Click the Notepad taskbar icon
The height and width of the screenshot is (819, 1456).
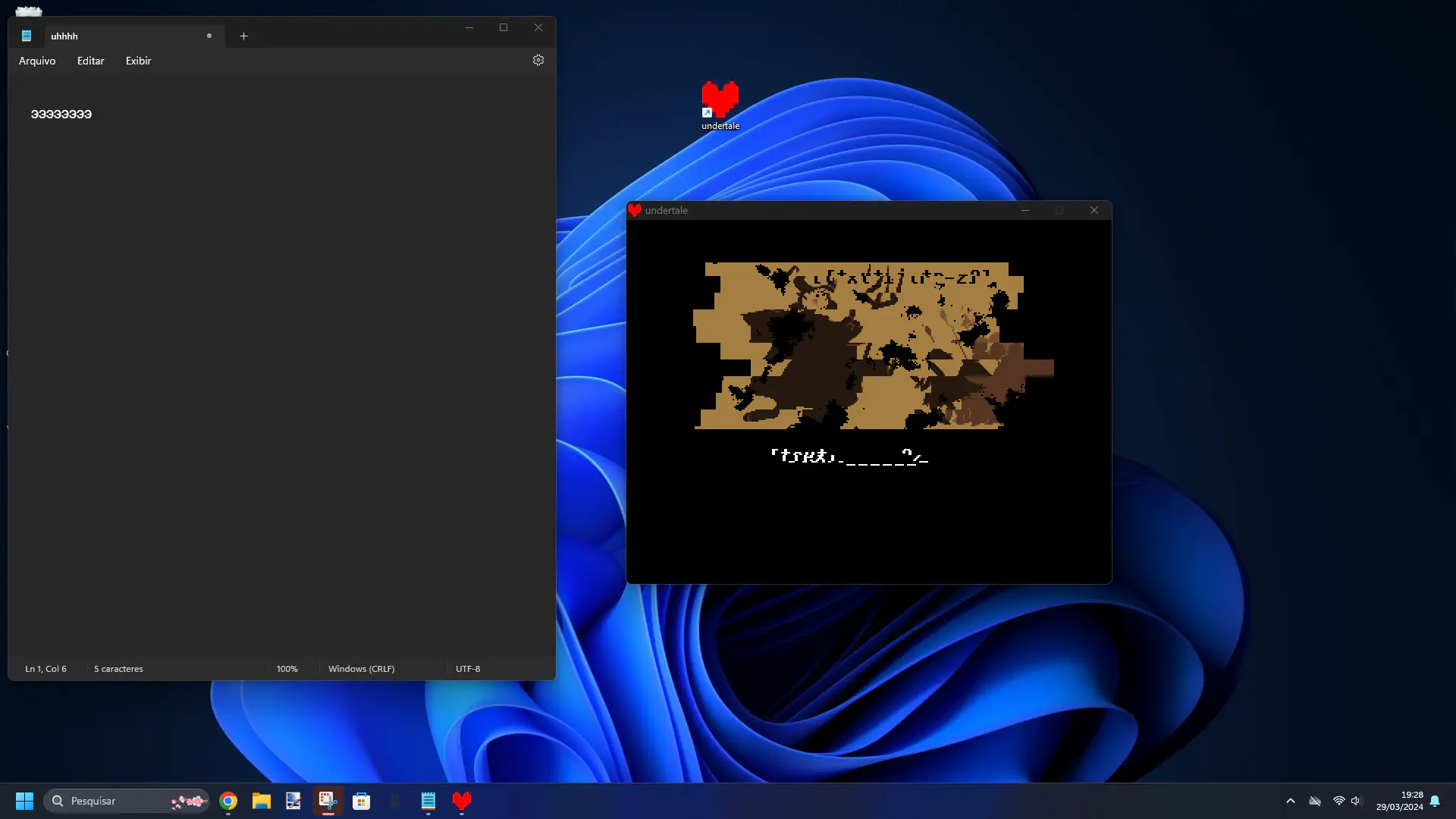[x=428, y=801]
